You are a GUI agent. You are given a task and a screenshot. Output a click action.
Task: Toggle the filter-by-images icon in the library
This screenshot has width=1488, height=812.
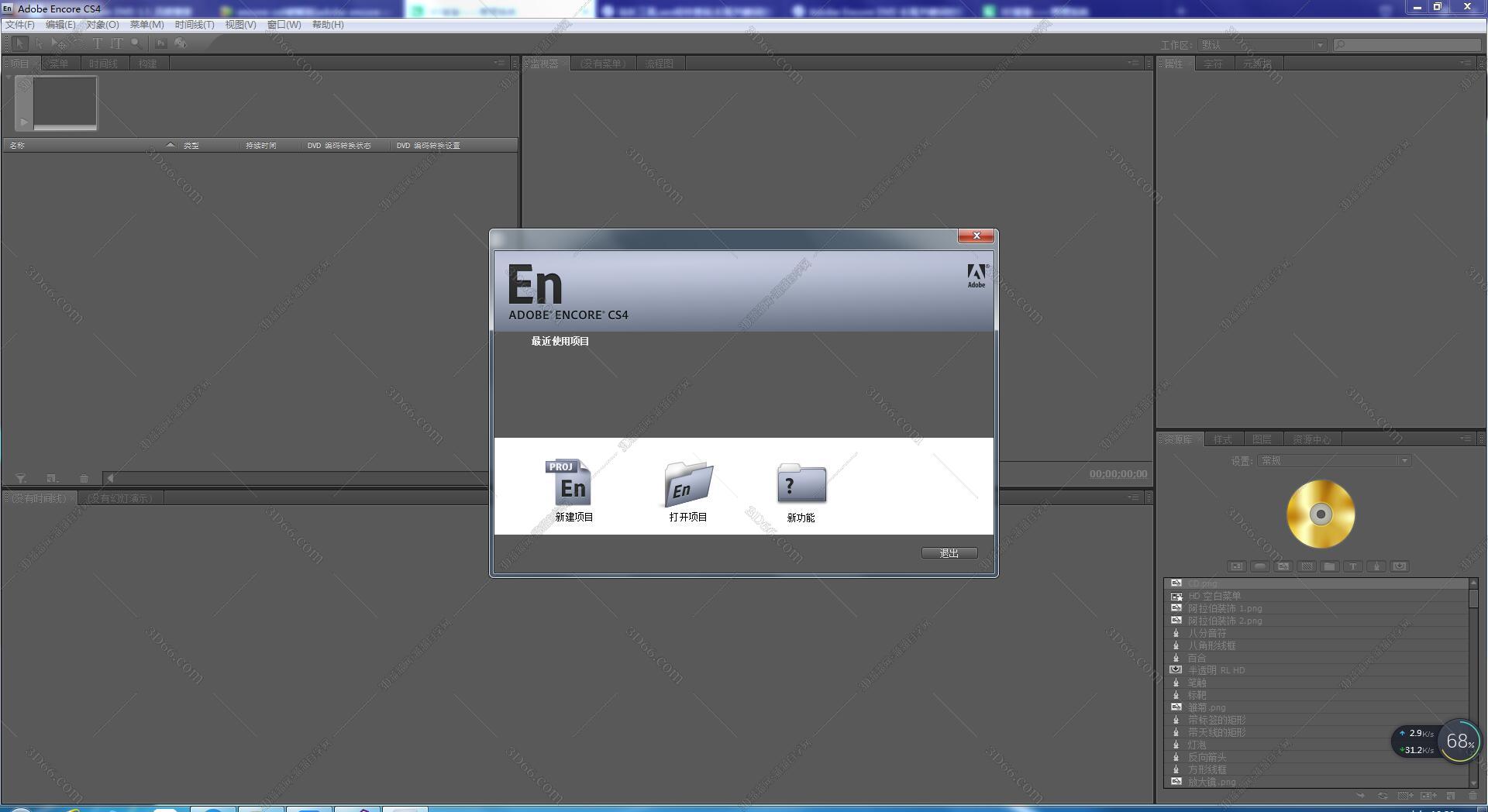[x=1283, y=566]
